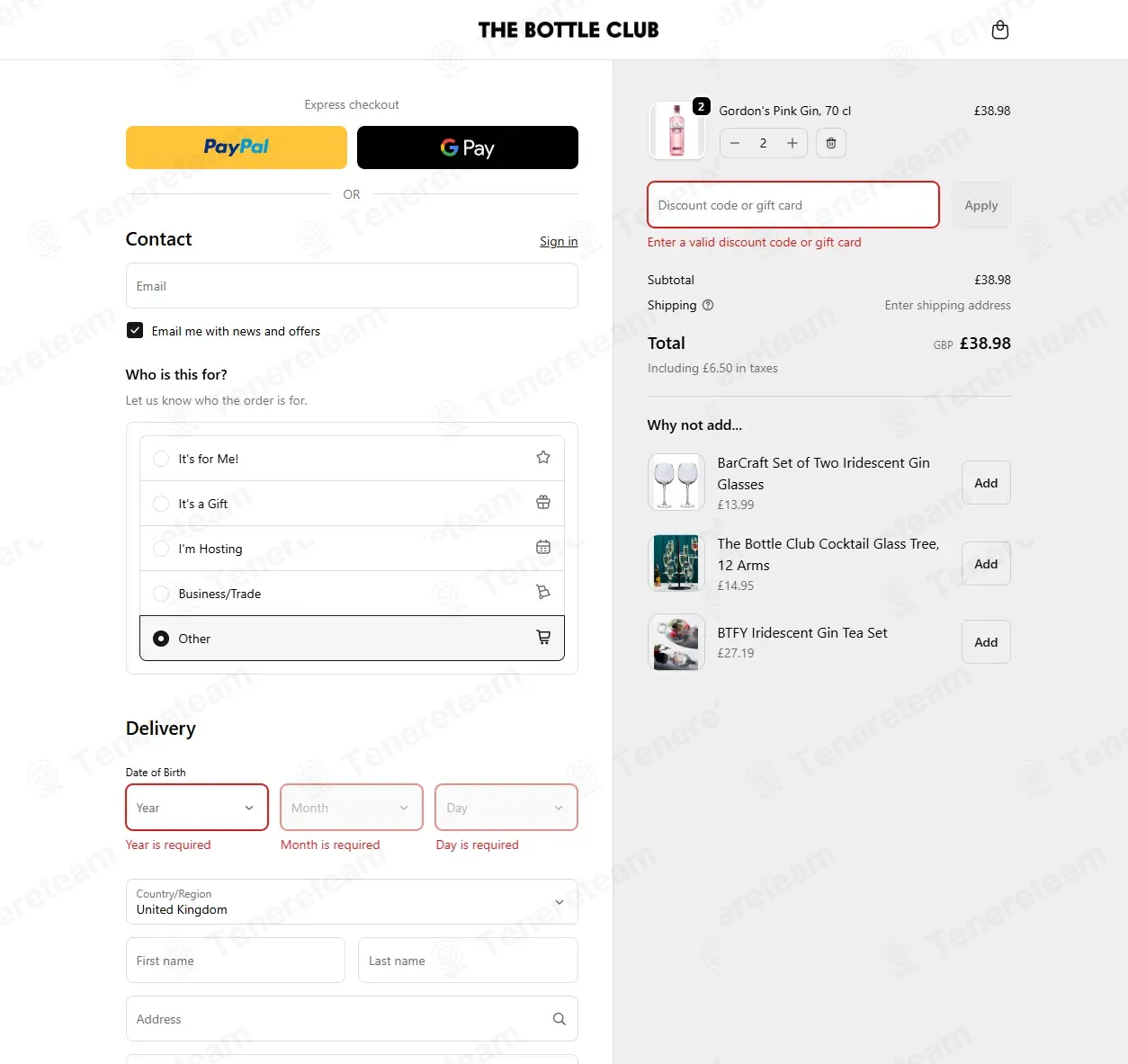Select the It's for Me! radio option
This screenshot has height=1064, width=1128.
[x=161, y=459]
